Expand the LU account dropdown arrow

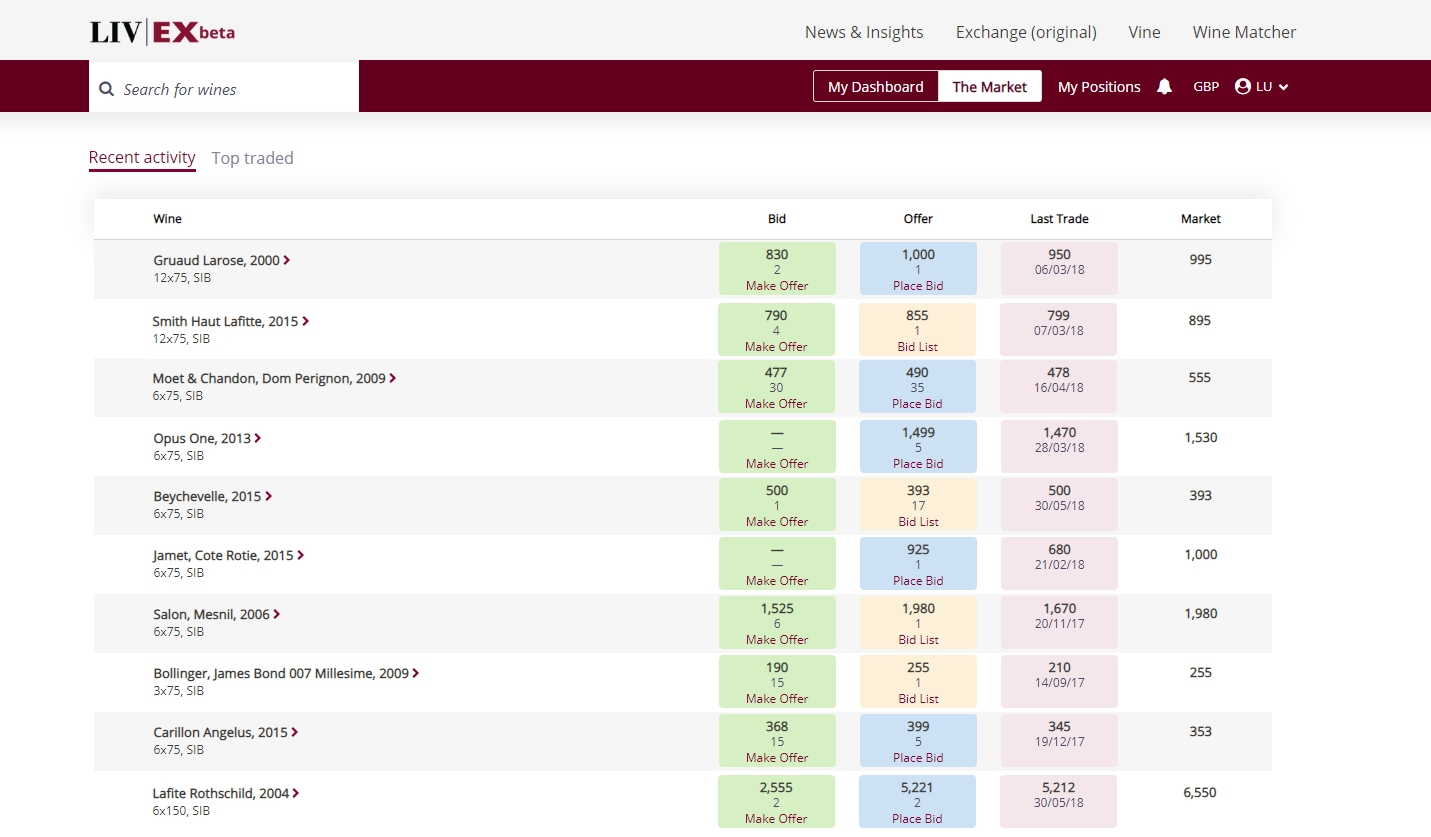point(1284,87)
